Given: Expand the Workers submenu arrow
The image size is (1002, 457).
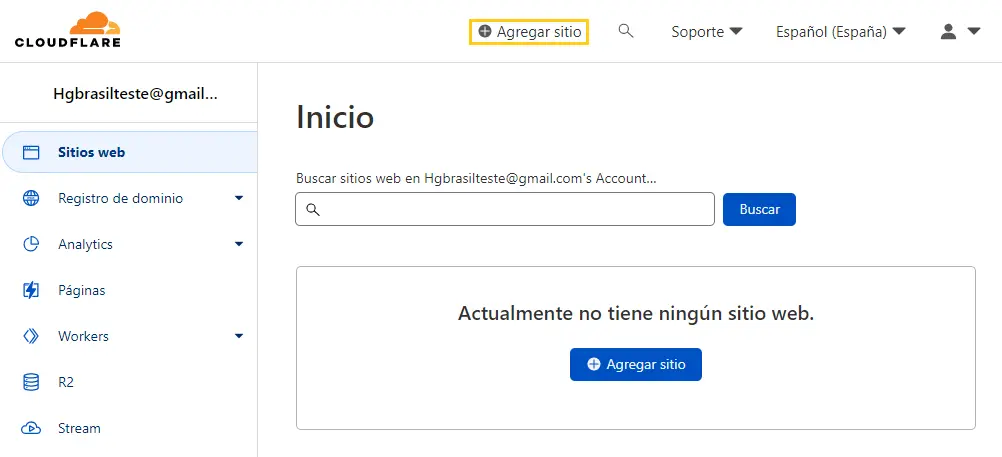Looking at the screenshot, I should click(x=239, y=336).
